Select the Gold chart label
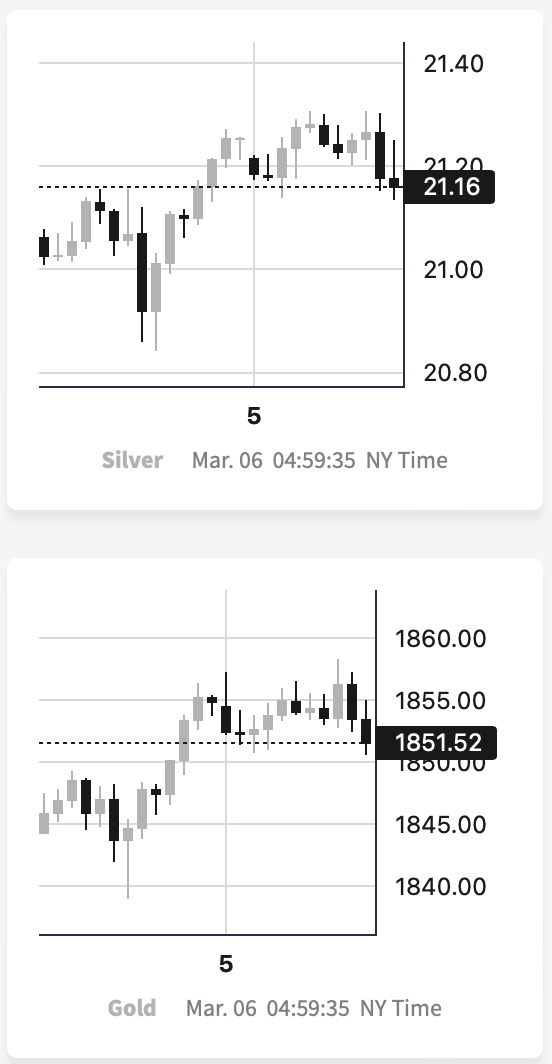 (132, 1008)
